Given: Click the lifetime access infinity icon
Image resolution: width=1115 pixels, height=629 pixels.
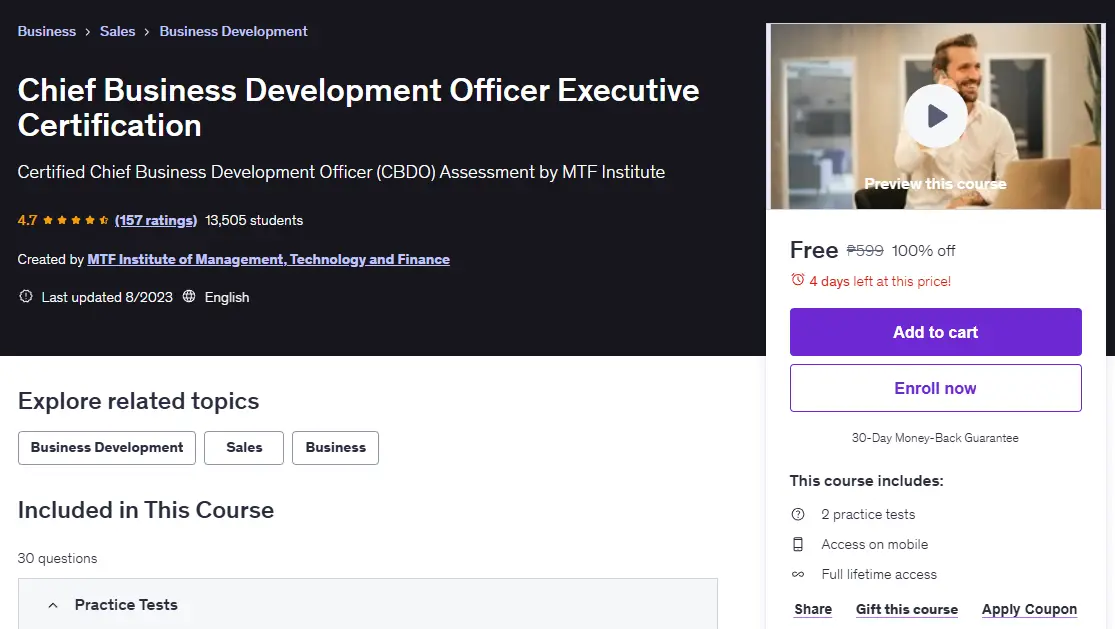Looking at the screenshot, I should (x=798, y=574).
